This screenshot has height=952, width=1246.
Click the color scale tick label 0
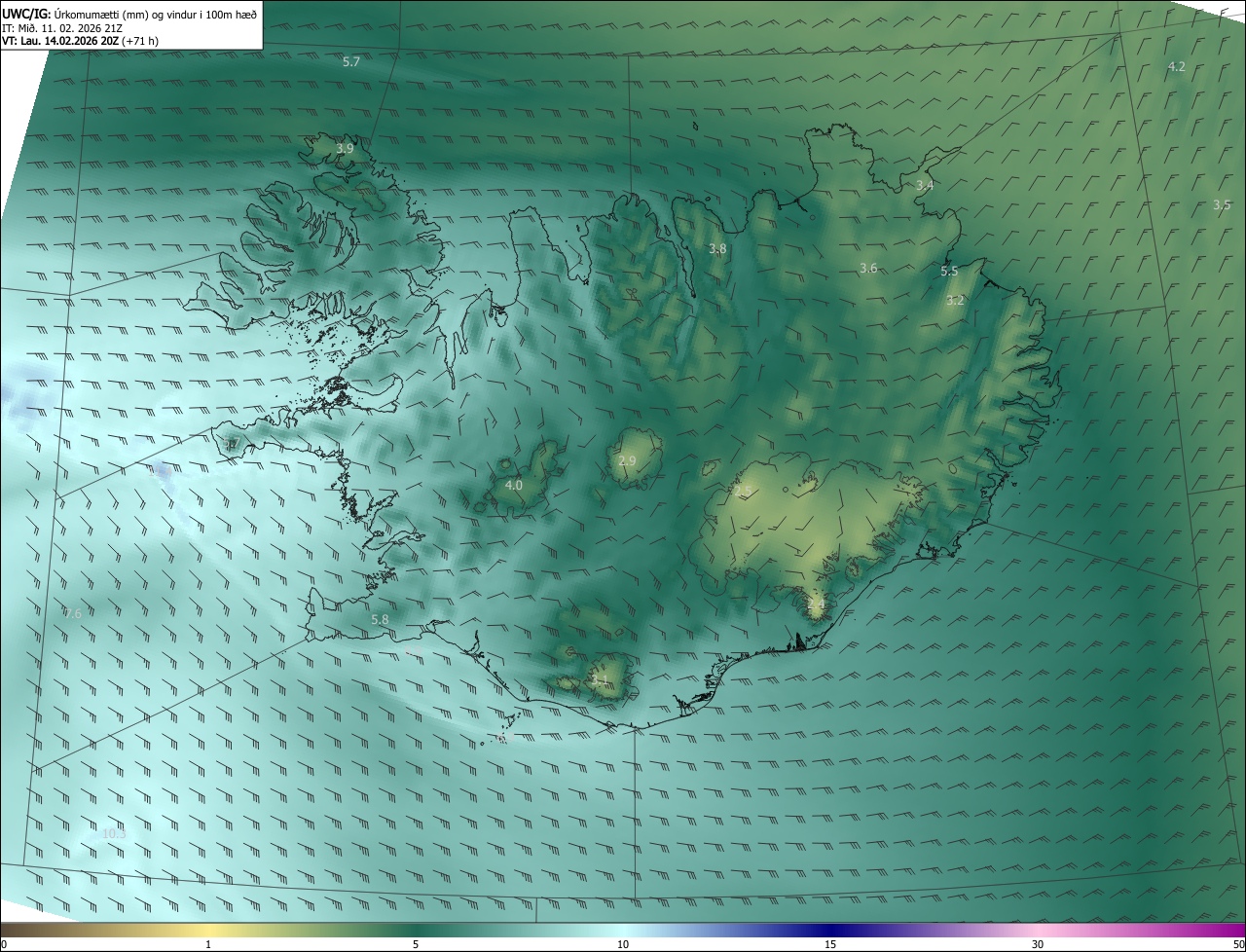tap(4, 944)
